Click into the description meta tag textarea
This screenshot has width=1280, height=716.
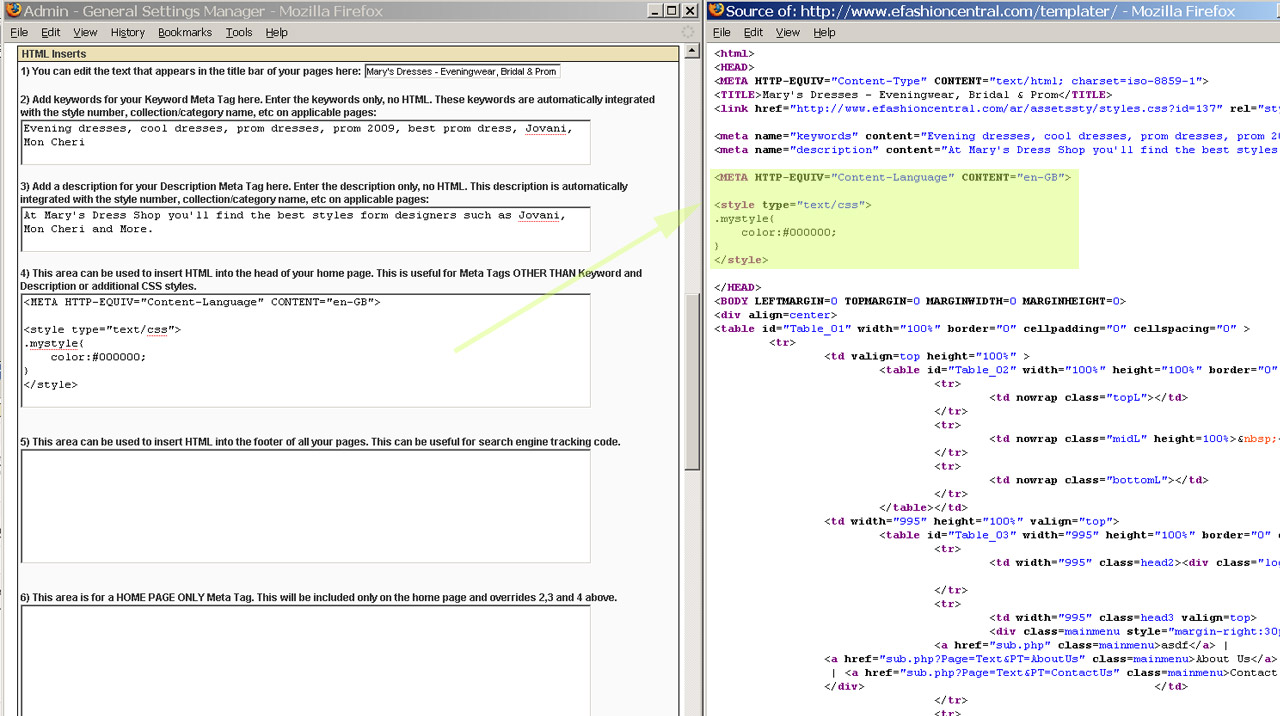[305, 229]
